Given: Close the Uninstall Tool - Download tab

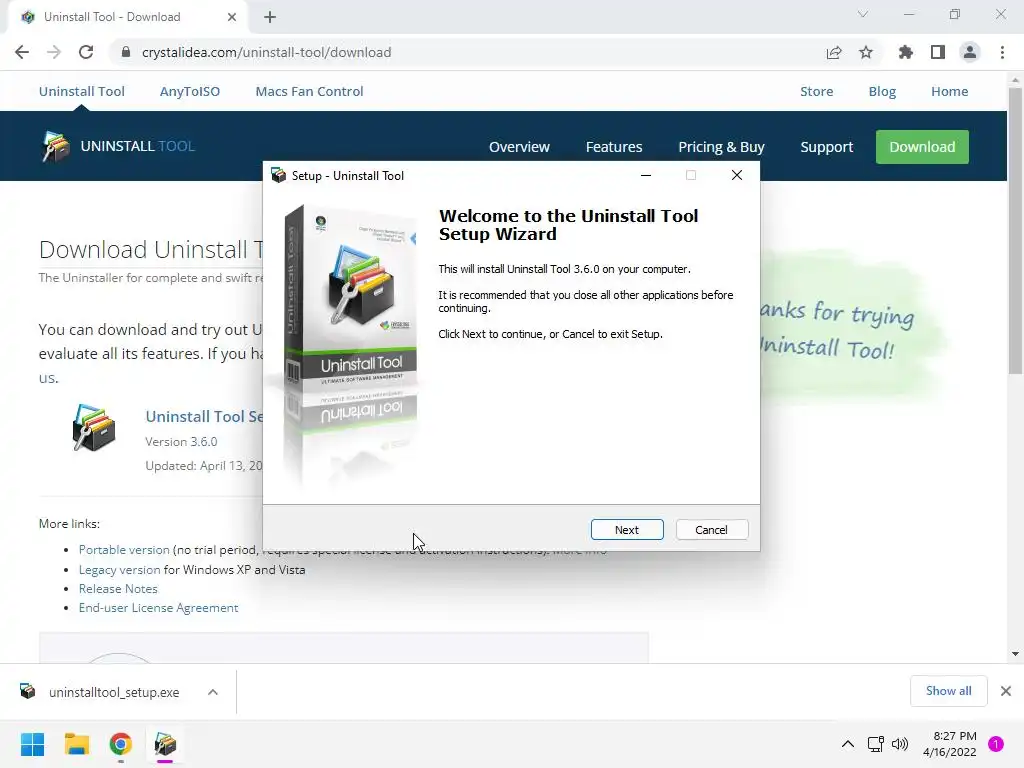Looking at the screenshot, I should [x=232, y=17].
